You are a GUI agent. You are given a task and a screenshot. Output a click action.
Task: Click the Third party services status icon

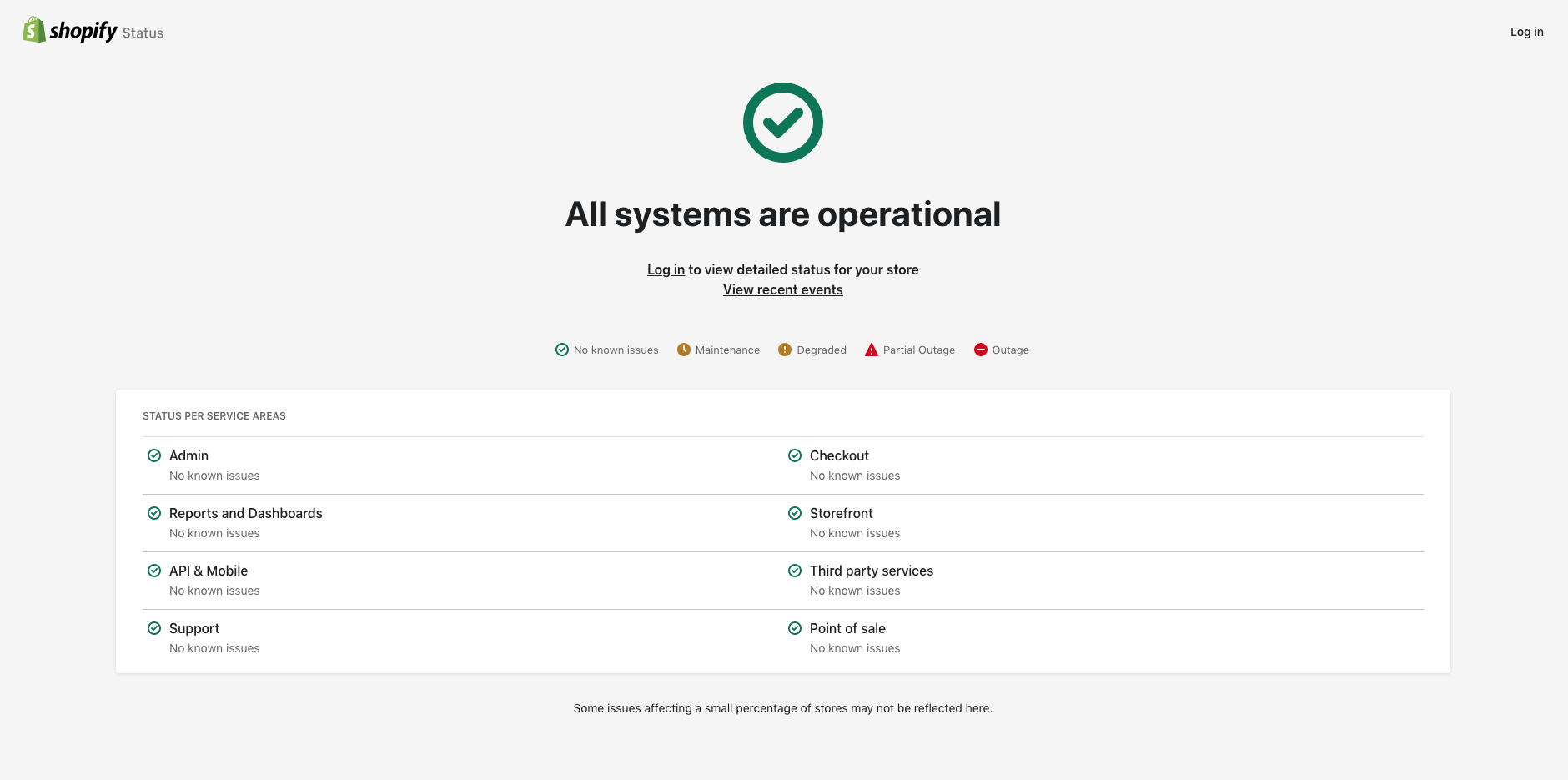click(x=795, y=571)
